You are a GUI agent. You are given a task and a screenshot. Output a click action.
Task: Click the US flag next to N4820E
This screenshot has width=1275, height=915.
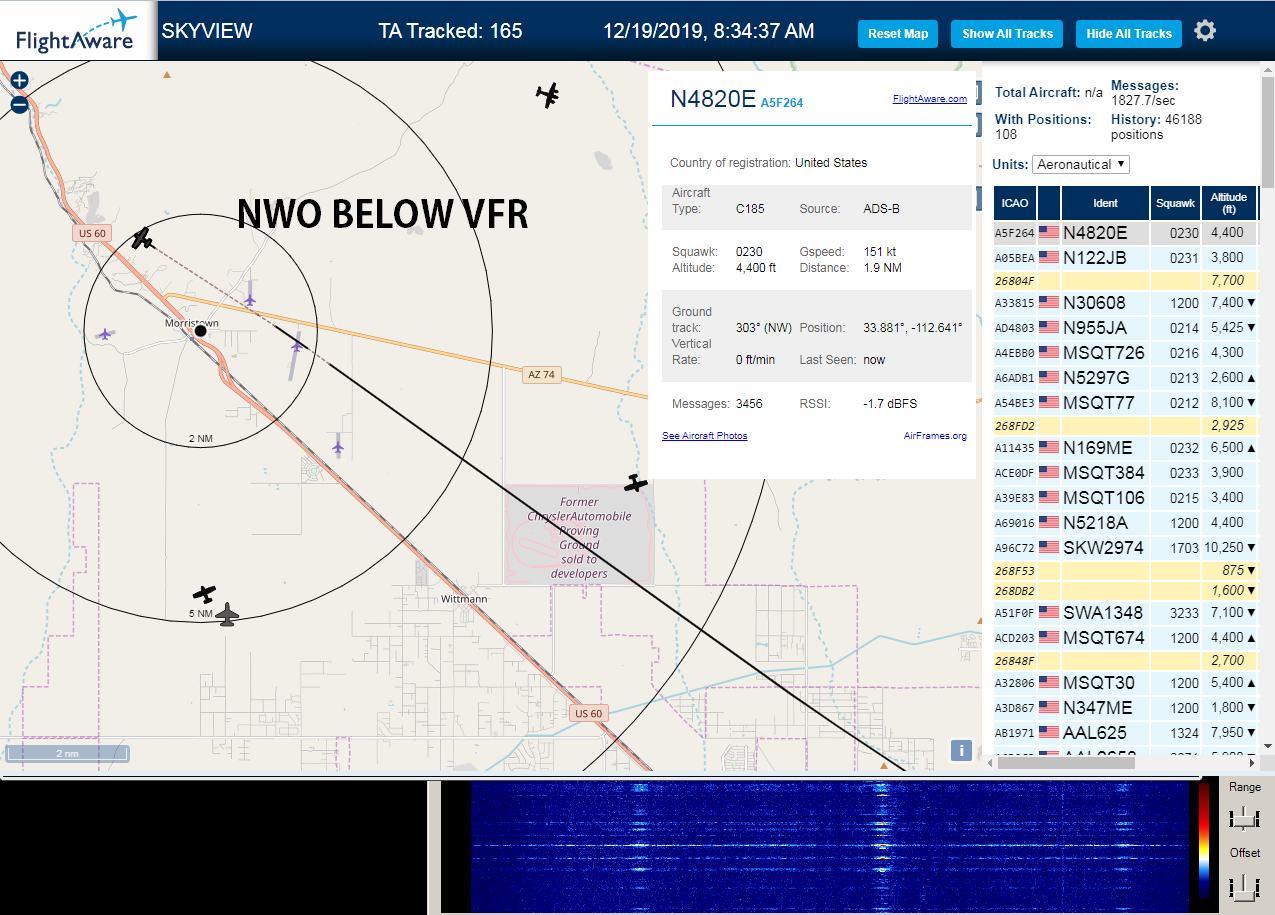[x=1048, y=233]
